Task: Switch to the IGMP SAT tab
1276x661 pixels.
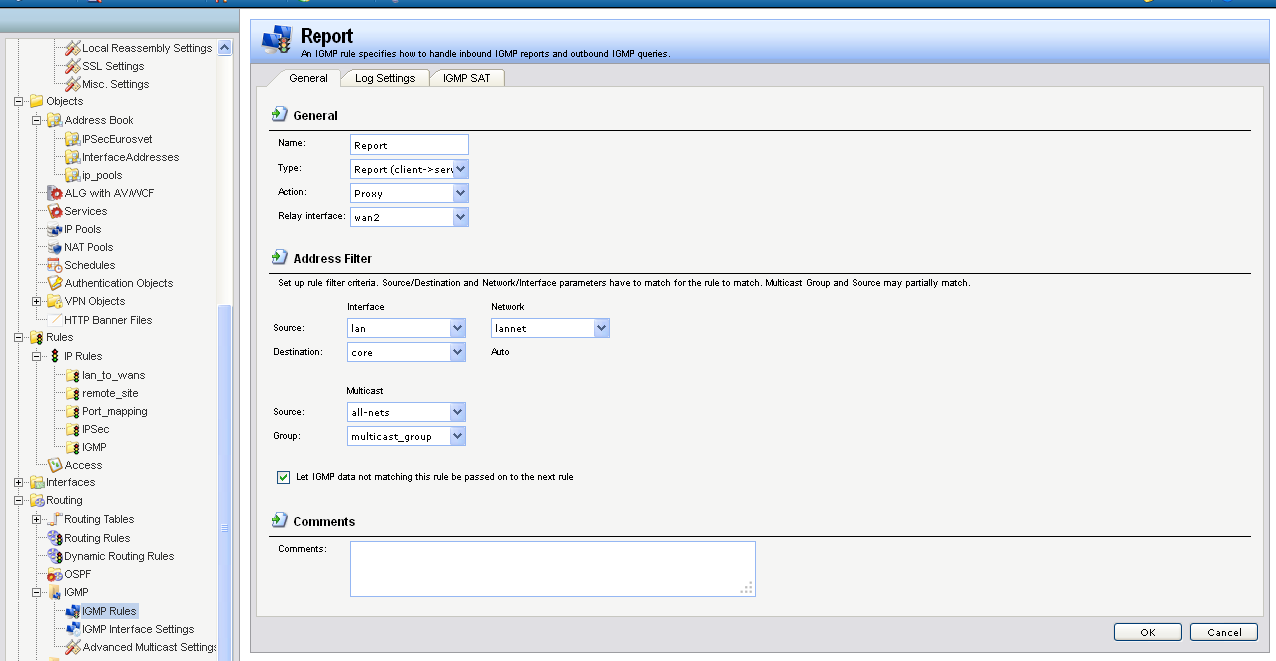Action: coord(467,78)
